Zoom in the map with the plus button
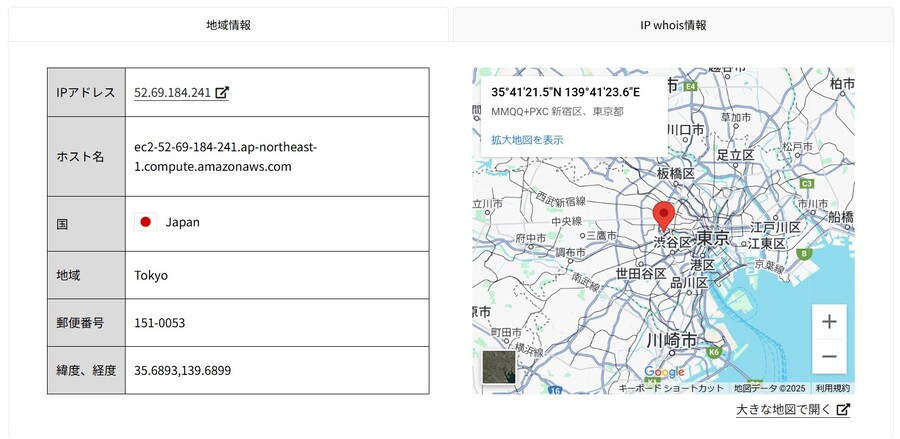This screenshot has width=900, height=439. [829, 322]
